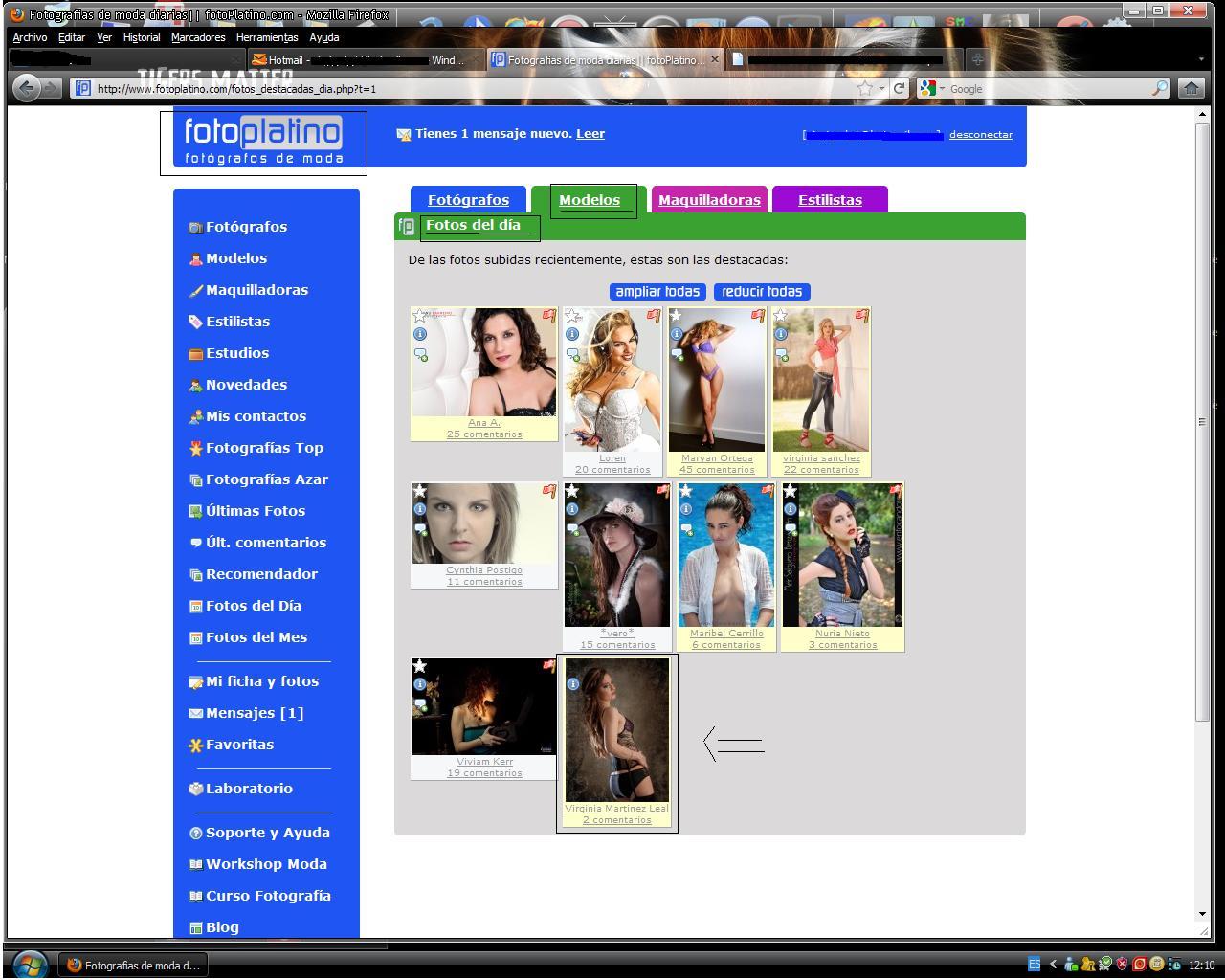Open the list all tabs dropdown arrow

click(x=1201, y=59)
